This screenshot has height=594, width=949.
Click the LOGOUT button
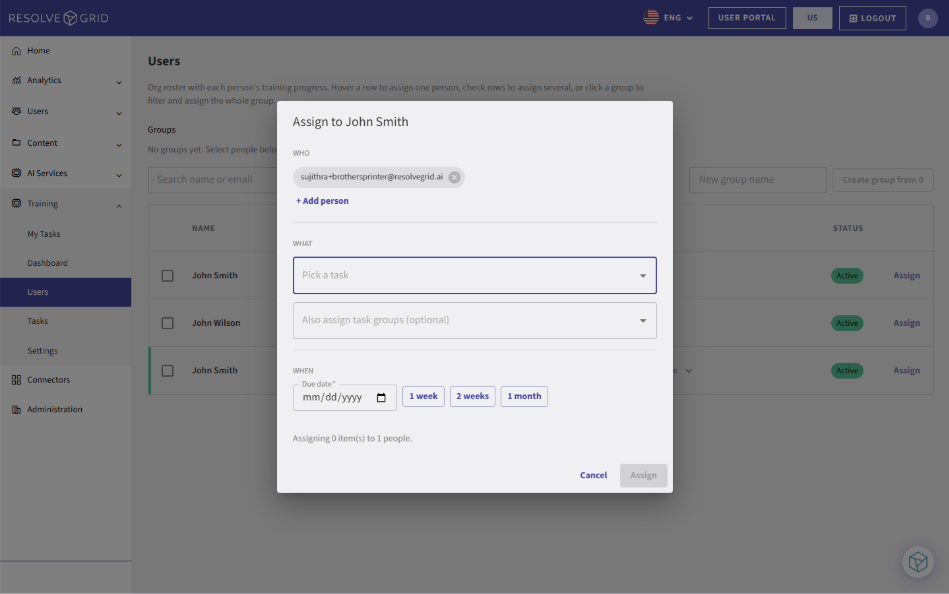pos(872,18)
